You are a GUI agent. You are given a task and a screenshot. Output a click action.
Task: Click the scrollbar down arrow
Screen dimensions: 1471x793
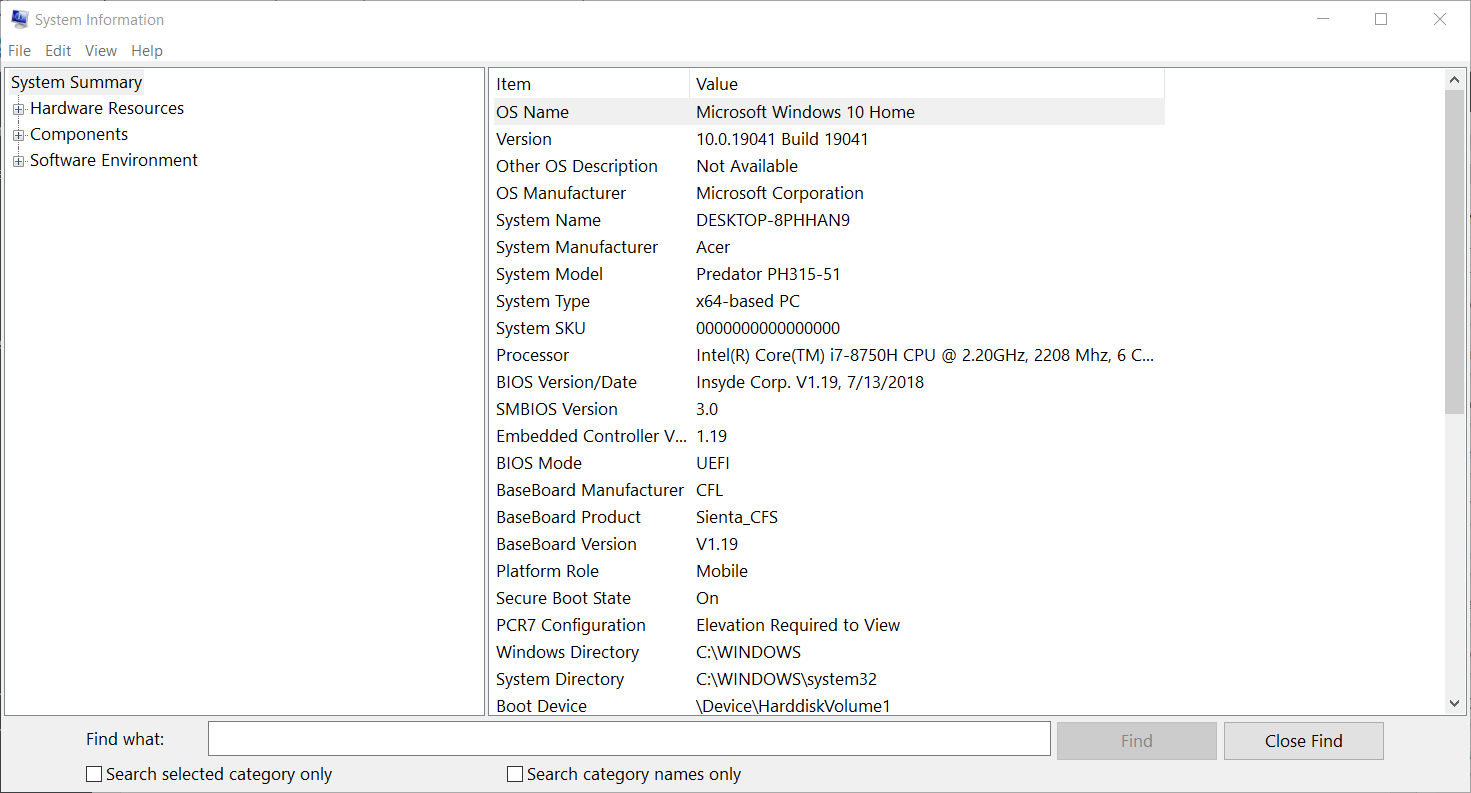[1455, 704]
